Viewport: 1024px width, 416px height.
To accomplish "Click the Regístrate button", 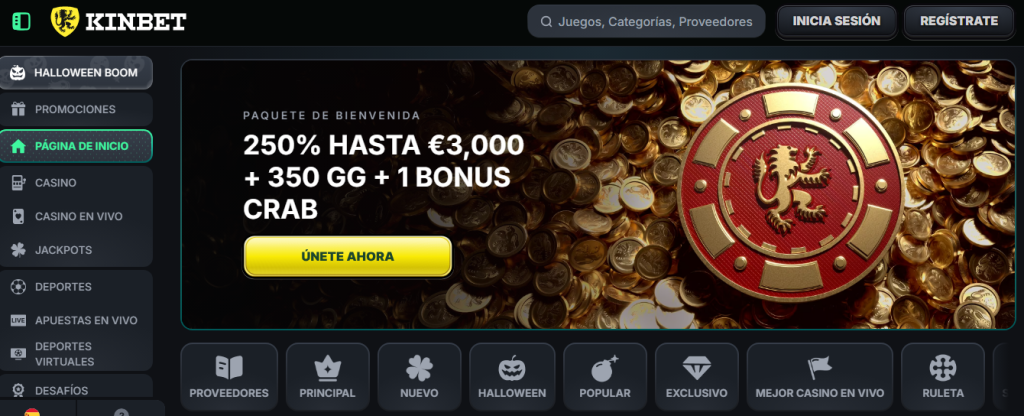I will [959, 22].
